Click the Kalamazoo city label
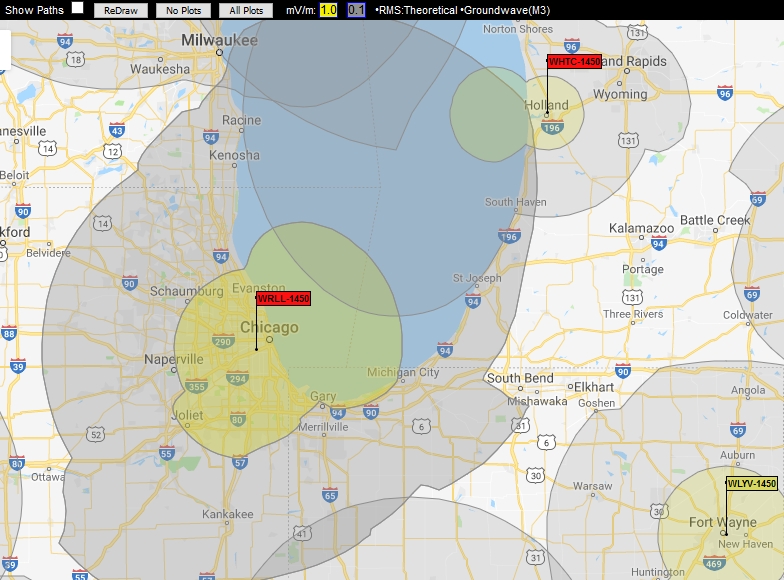The image size is (784, 580). (x=642, y=228)
